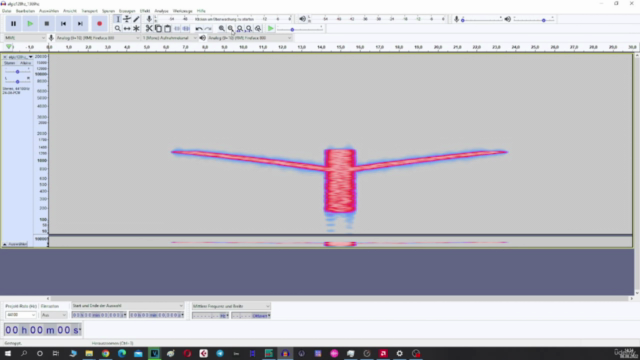Toggle Allein (solo) on the track
This screenshot has height=360, width=640.
tap(25, 63)
